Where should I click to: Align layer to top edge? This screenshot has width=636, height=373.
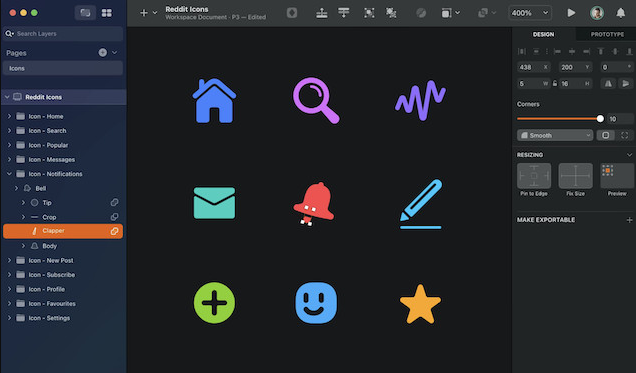click(x=601, y=51)
